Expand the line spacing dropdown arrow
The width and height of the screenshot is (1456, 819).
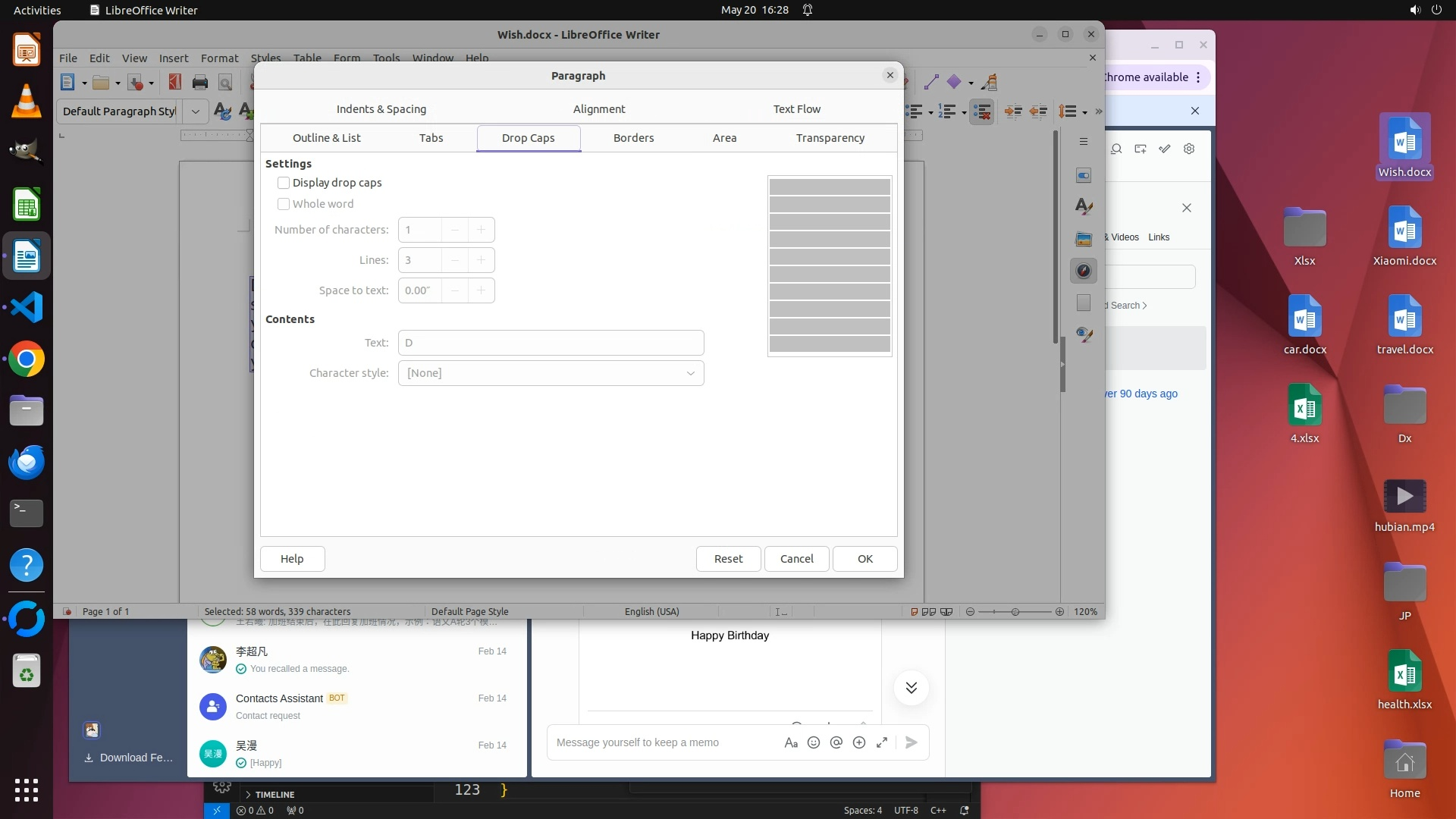(1085, 112)
